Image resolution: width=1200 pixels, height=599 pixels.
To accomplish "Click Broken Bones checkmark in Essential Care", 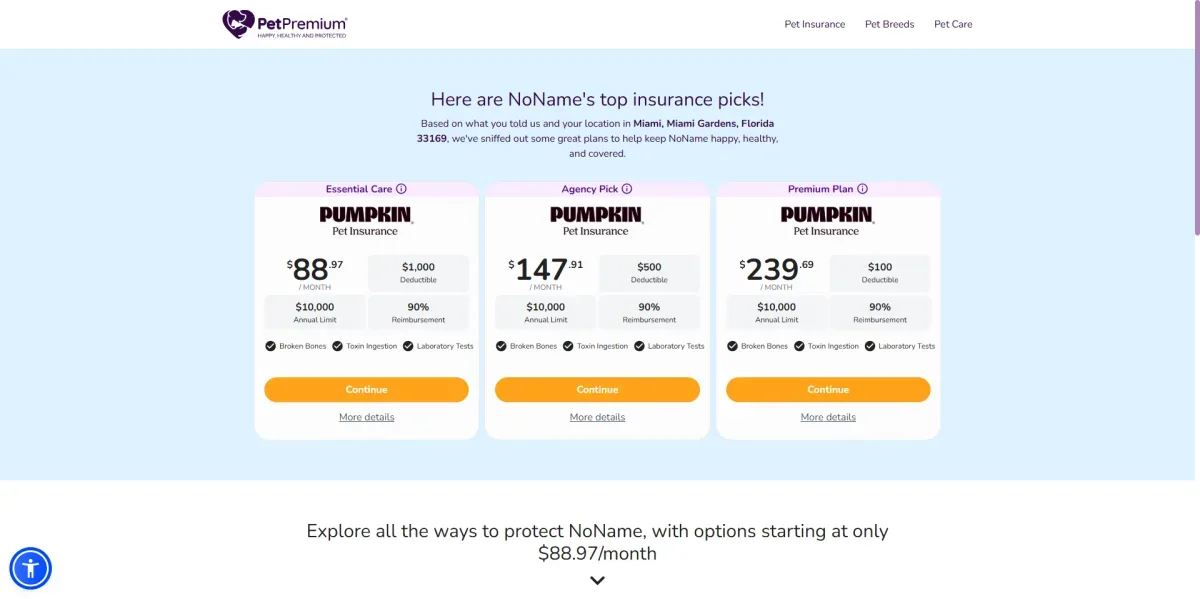I will [x=270, y=346].
